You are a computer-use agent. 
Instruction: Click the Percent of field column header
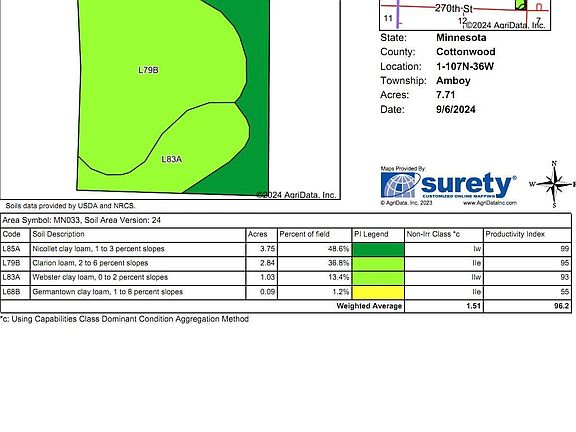tap(304, 234)
